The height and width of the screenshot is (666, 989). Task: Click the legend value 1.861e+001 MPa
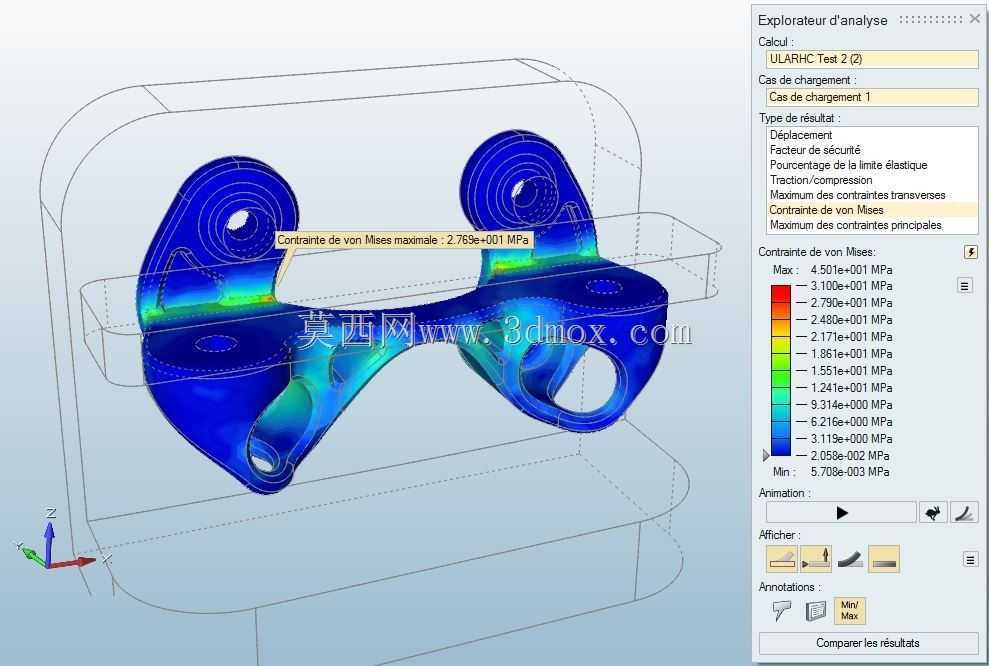point(851,354)
